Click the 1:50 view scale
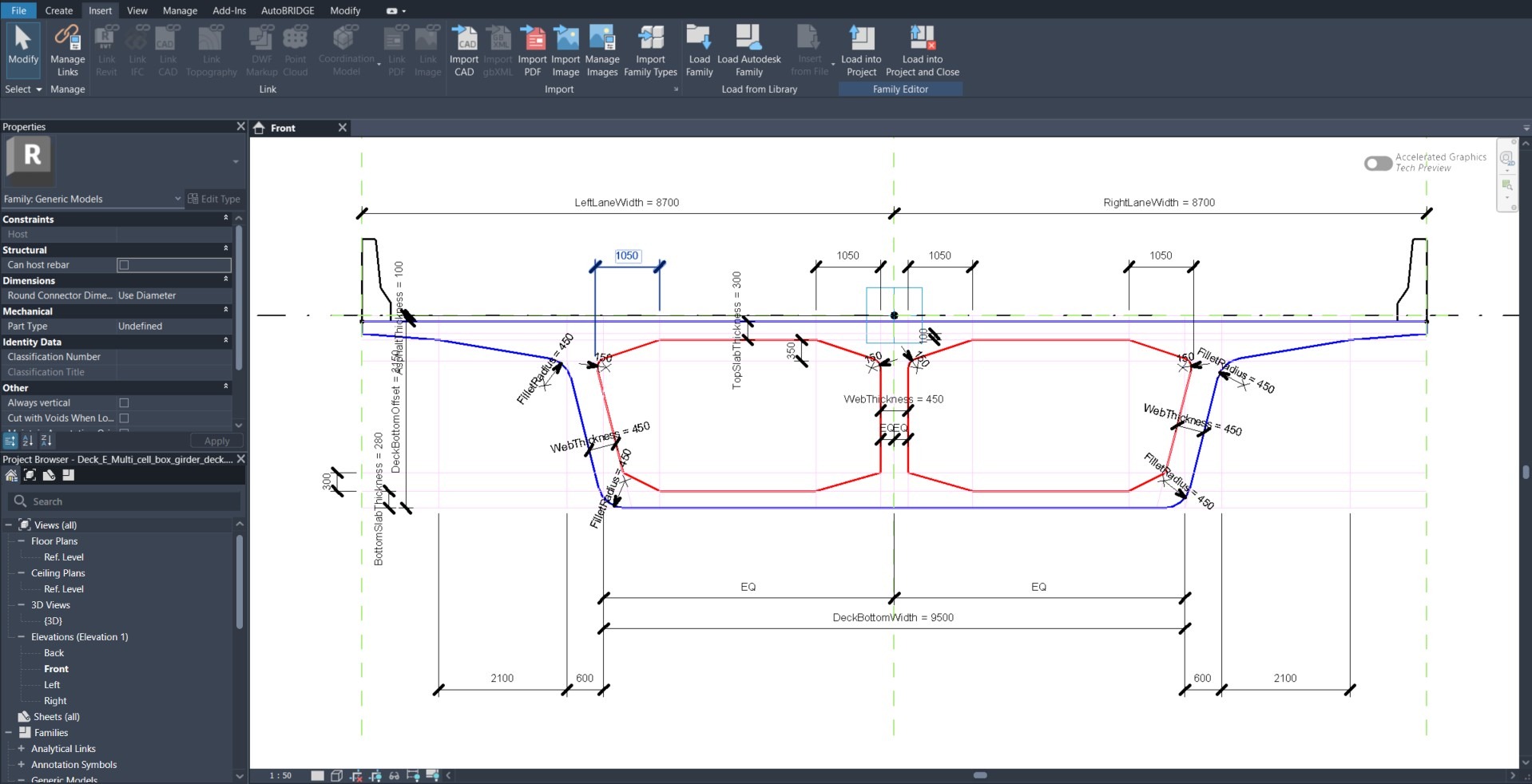Viewport: 1532px width, 784px height. pos(280,775)
